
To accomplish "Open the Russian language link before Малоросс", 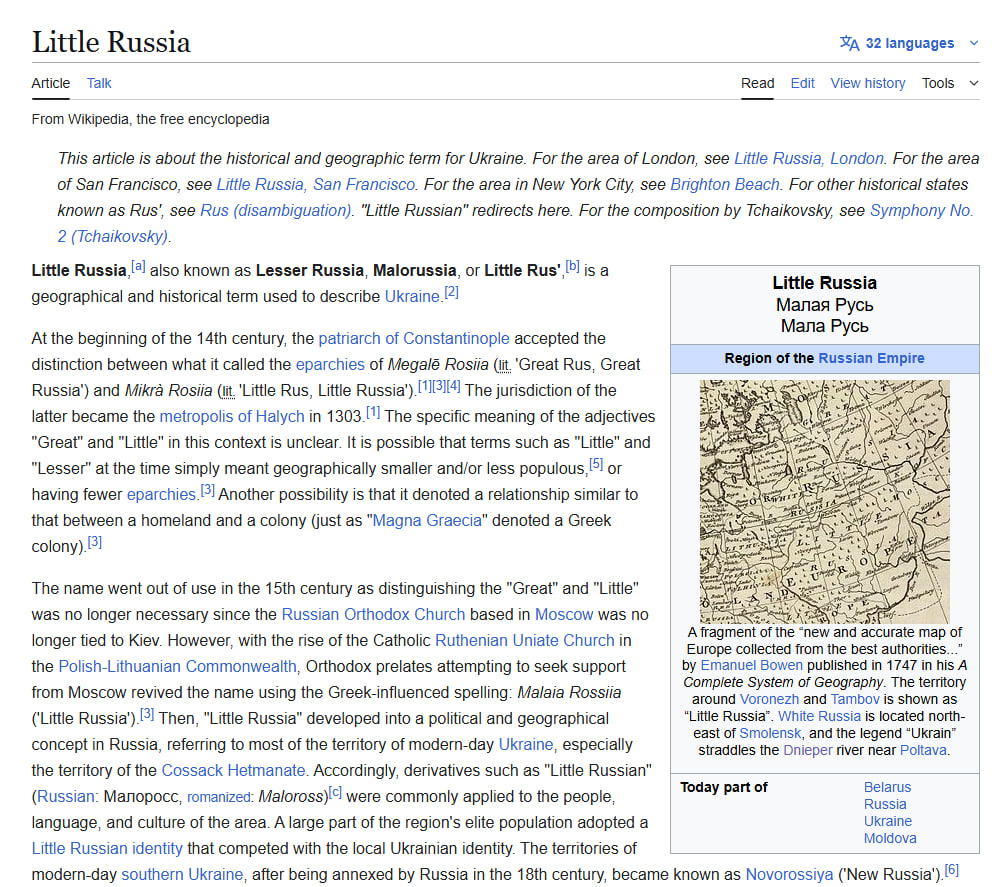I will point(65,796).
